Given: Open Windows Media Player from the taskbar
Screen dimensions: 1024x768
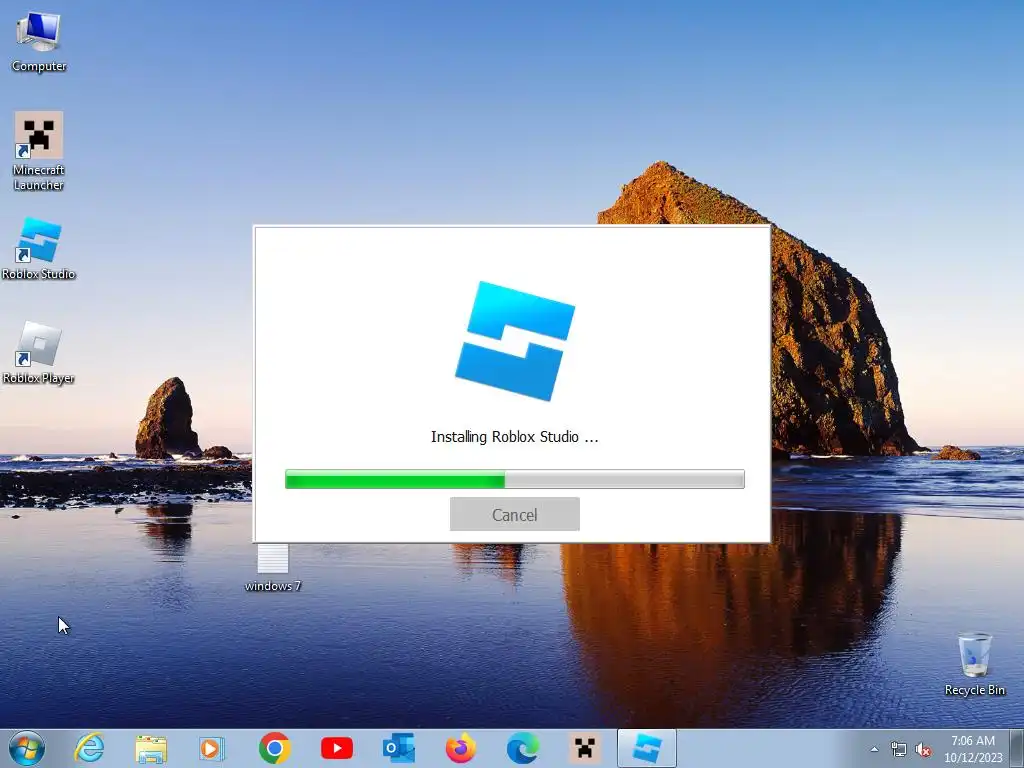Looking at the screenshot, I should (x=212, y=748).
